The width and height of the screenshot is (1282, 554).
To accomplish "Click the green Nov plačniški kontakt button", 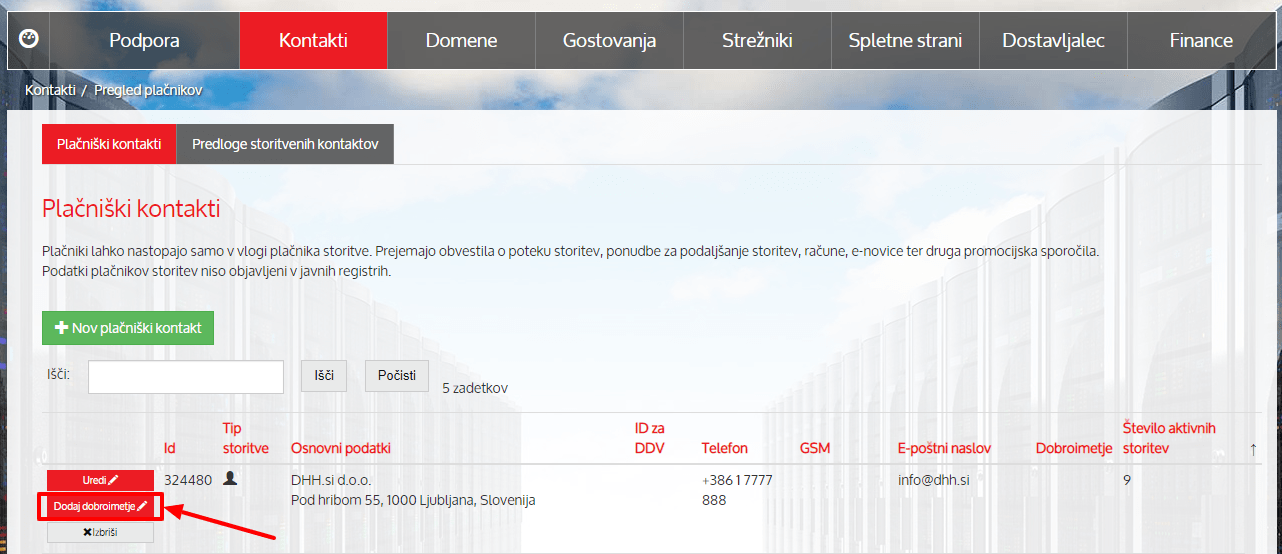I will [x=128, y=328].
